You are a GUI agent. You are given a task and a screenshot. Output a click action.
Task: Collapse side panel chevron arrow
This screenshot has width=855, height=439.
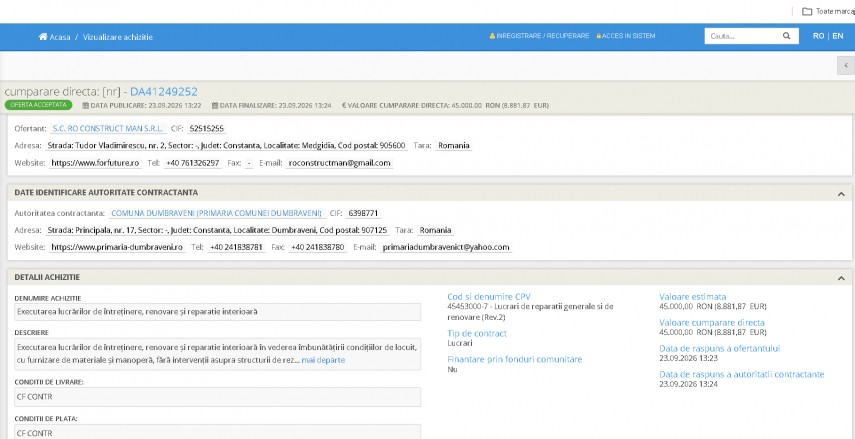(x=846, y=65)
